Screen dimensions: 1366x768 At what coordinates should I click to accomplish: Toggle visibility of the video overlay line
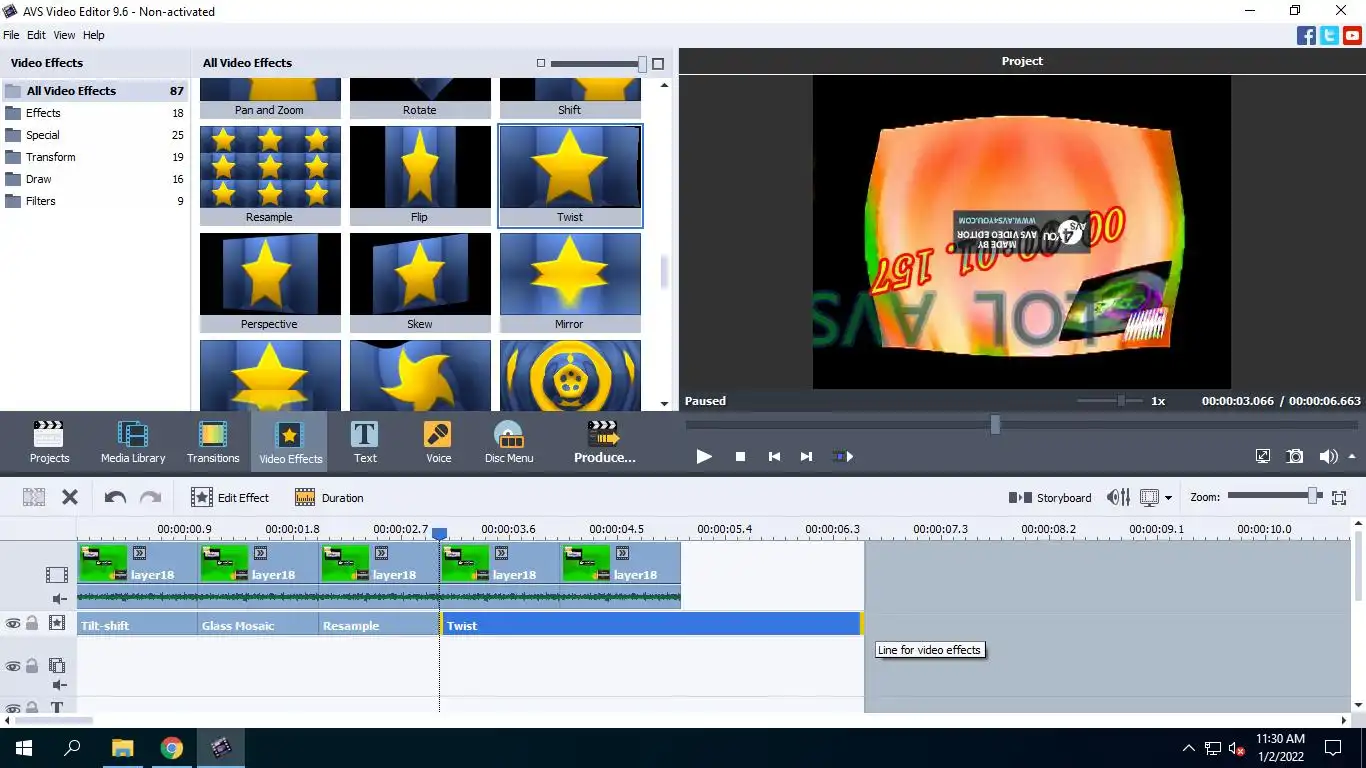tap(13, 666)
